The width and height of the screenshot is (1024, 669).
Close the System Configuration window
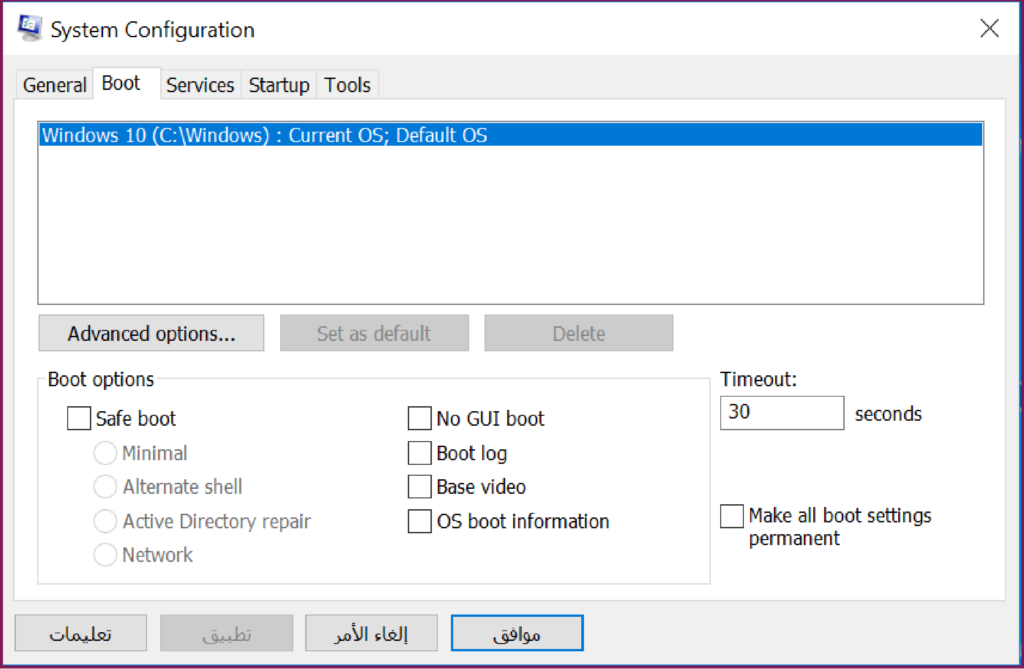[989, 28]
